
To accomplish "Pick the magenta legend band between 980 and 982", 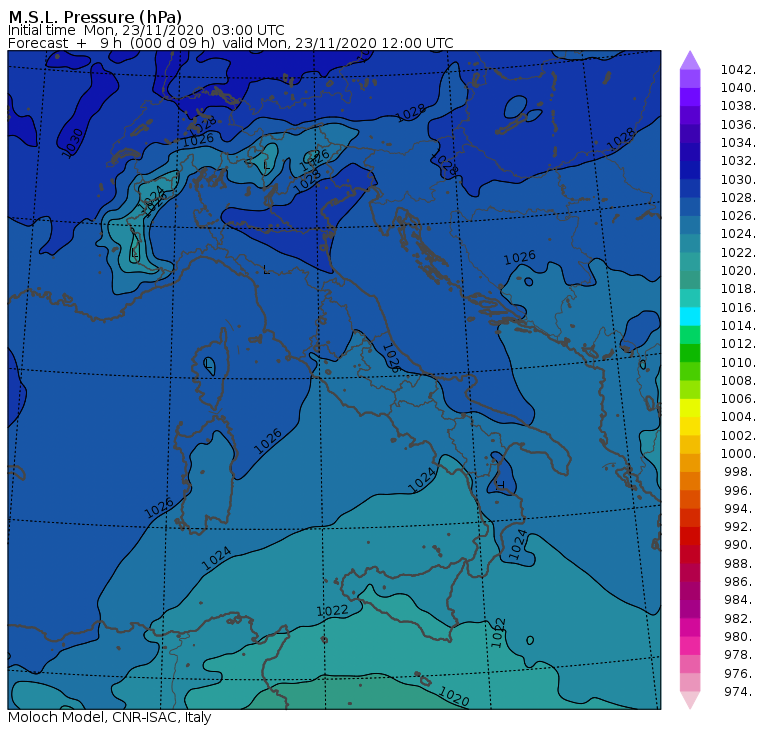I will click(690, 628).
